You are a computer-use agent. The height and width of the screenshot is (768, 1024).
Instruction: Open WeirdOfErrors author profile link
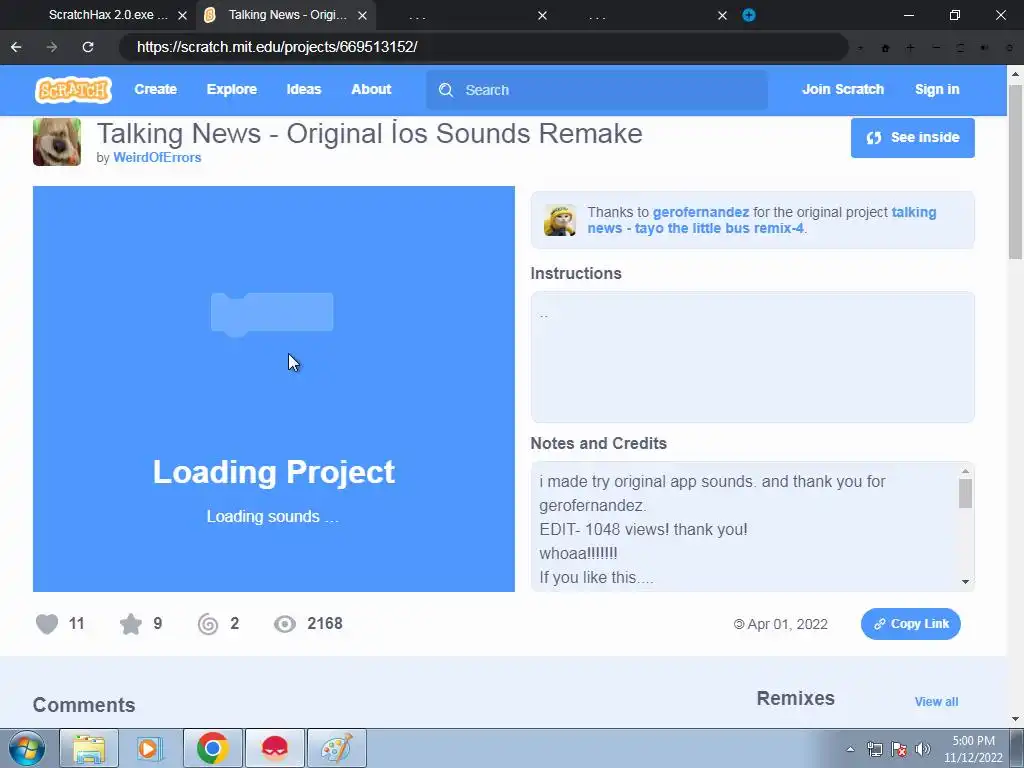(x=157, y=157)
